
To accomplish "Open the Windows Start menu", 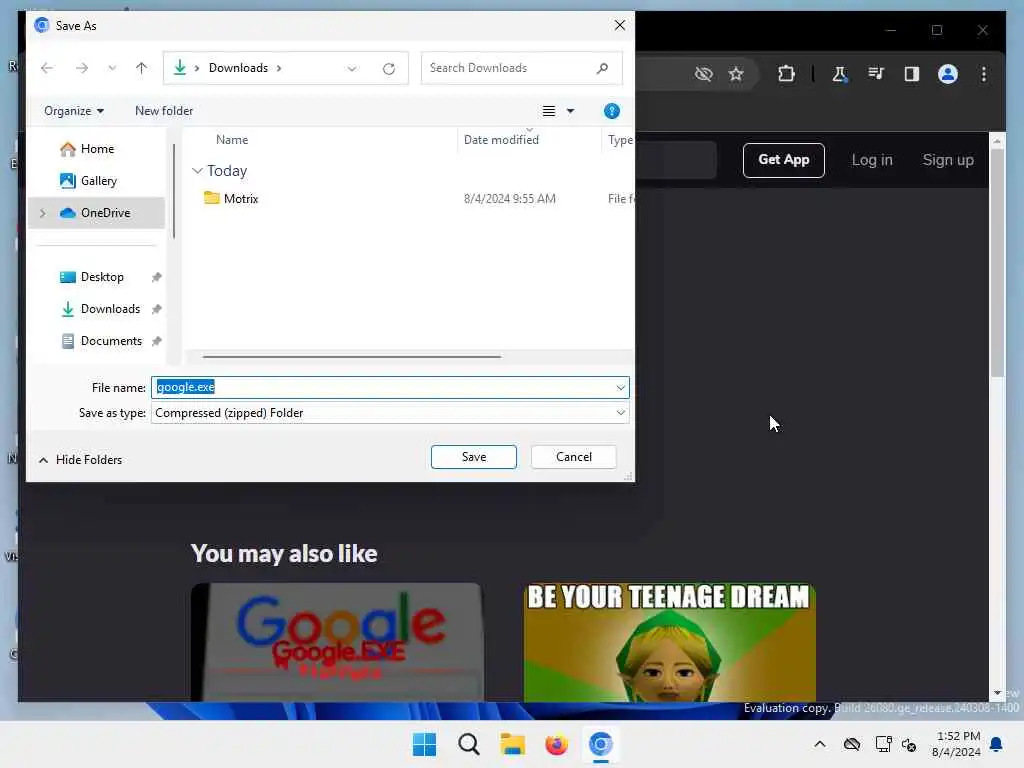I will coord(424,744).
